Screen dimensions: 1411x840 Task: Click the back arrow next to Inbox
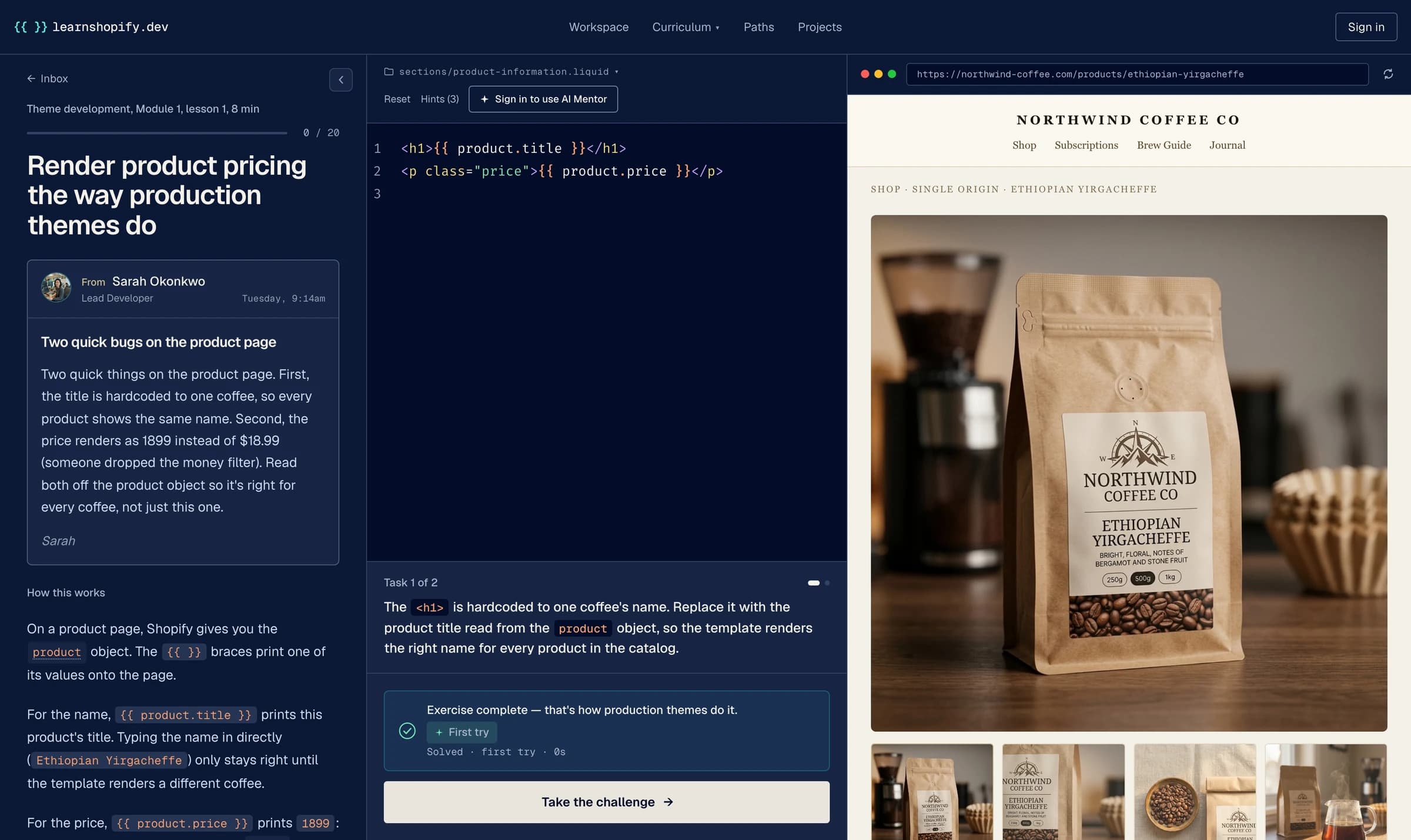[x=31, y=78]
